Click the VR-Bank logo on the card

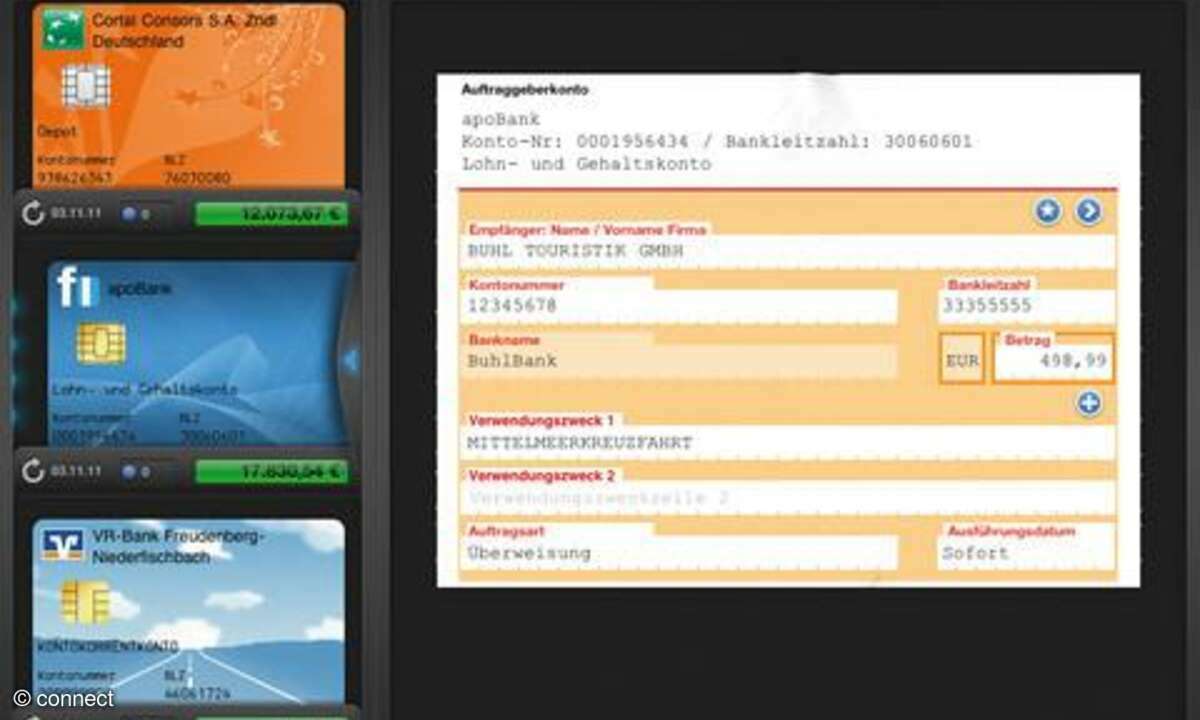click(x=62, y=544)
